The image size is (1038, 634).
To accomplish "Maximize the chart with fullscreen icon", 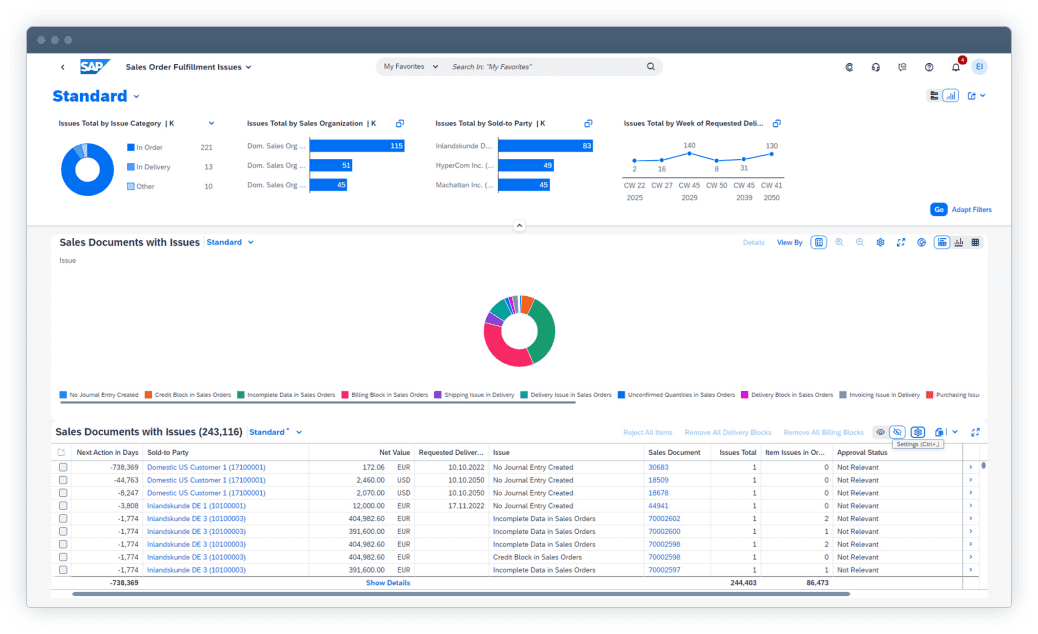I will (900, 242).
